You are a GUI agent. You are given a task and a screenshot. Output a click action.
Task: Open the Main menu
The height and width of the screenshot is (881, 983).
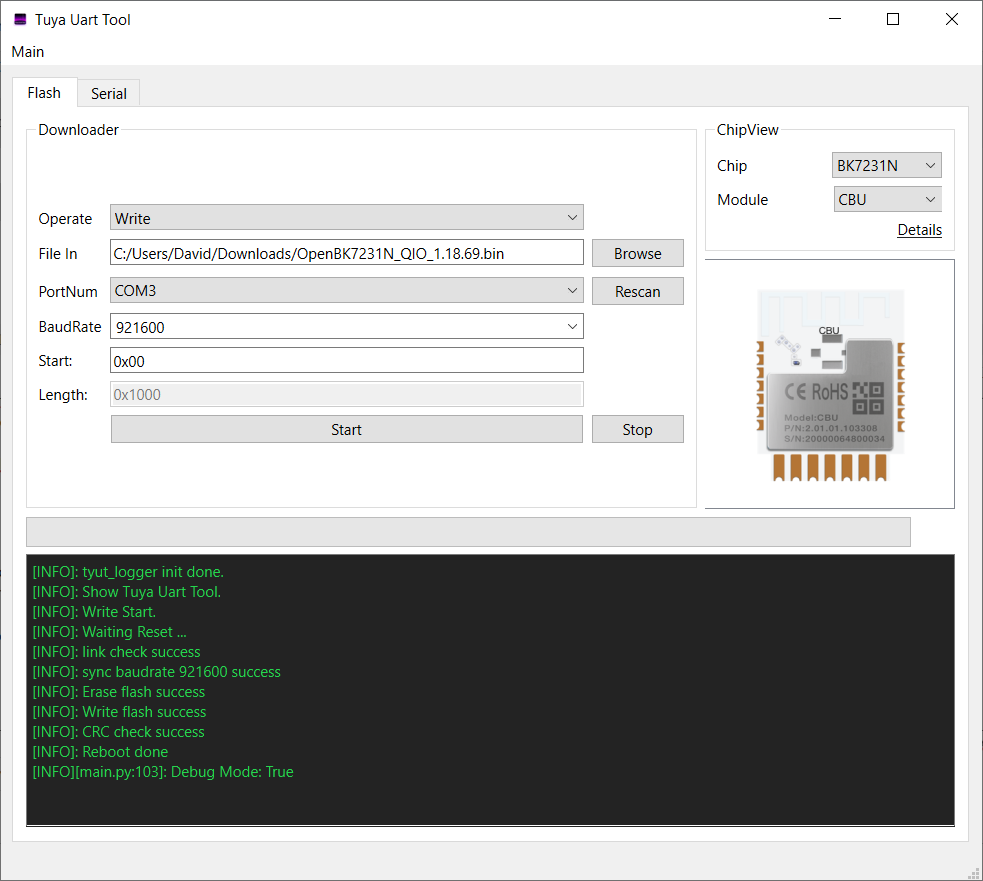(x=28, y=52)
